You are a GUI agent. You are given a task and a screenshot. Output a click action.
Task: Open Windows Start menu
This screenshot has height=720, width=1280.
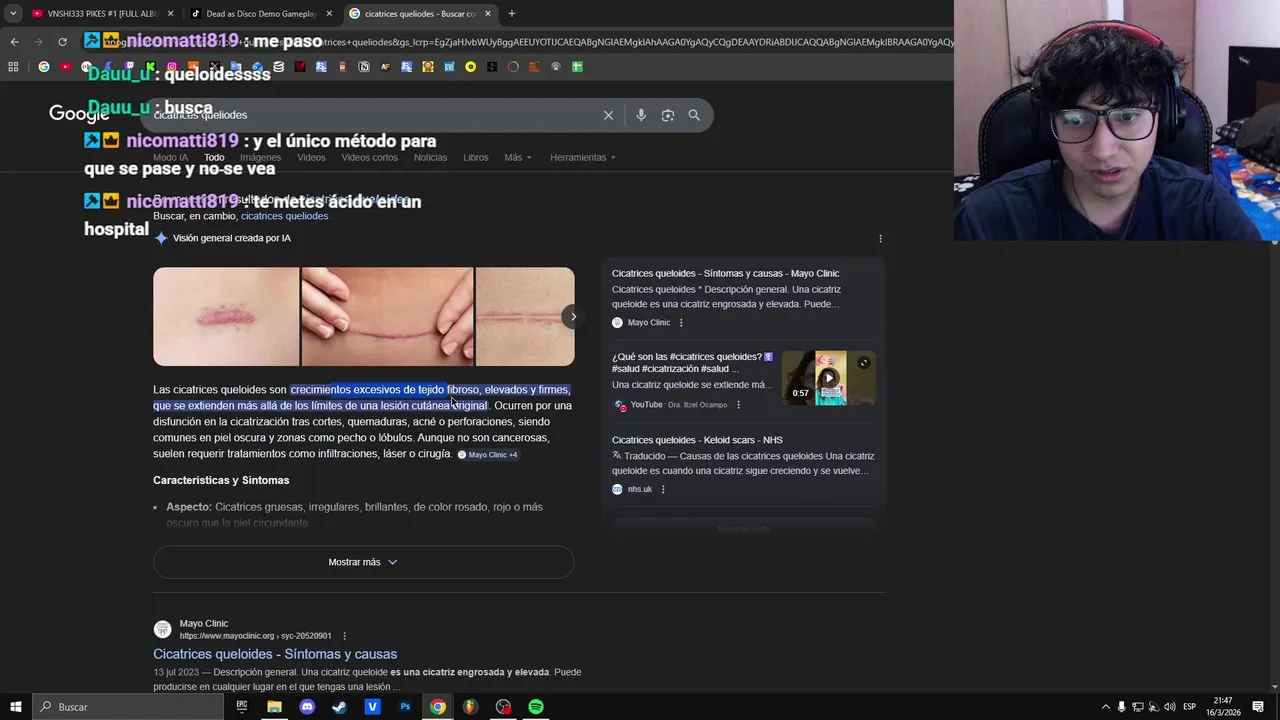[15, 707]
